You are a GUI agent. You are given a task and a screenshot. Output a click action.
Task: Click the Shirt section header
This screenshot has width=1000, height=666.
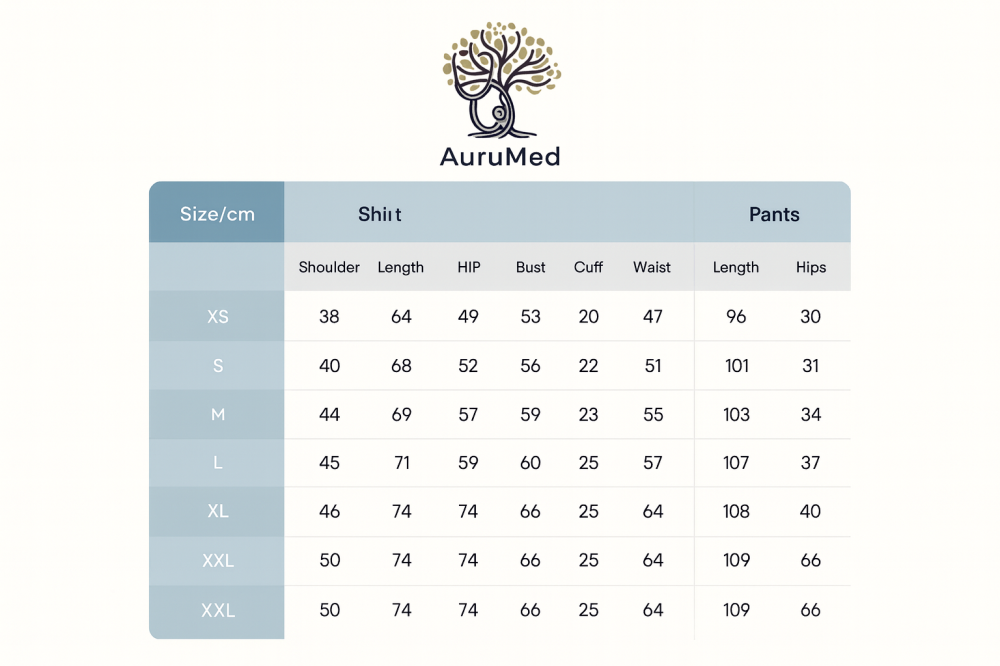point(380,214)
